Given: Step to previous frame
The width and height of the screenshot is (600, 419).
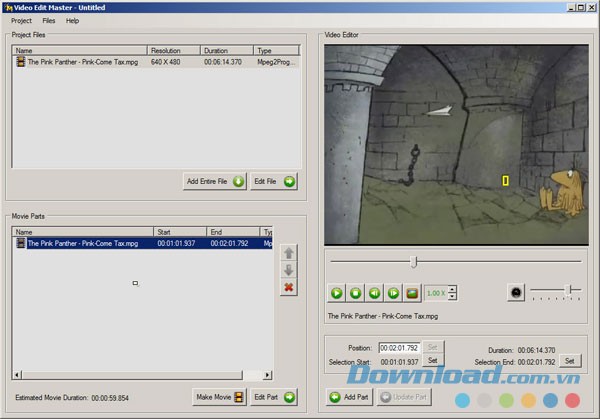Looking at the screenshot, I should [x=375, y=293].
